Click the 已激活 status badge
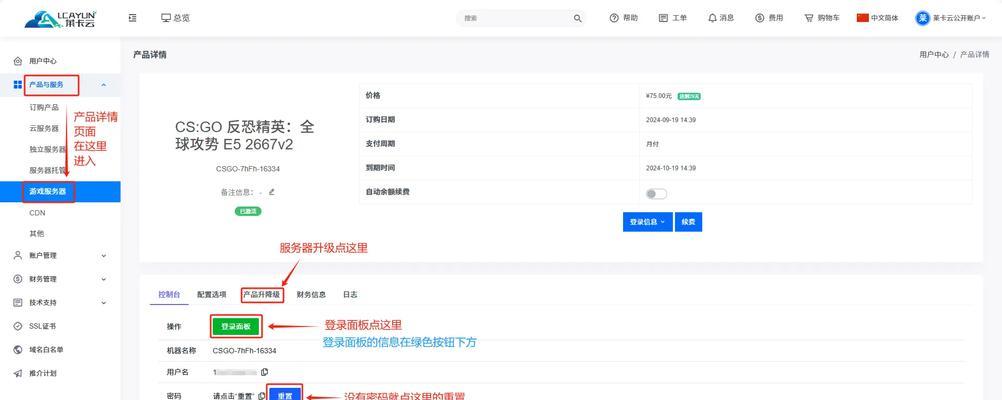The height and width of the screenshot is (400, 1002). 248,212
